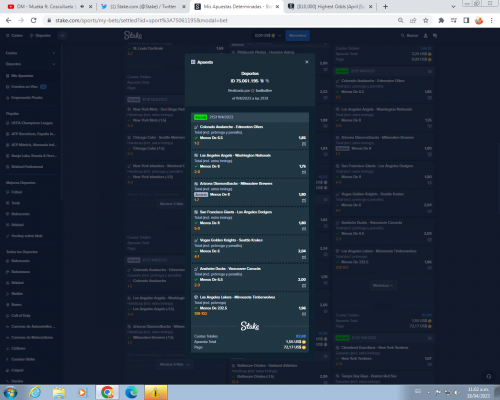500x400 pixels.
Task: Copy the bet ID 75.061.195
Action: point(262,81)
